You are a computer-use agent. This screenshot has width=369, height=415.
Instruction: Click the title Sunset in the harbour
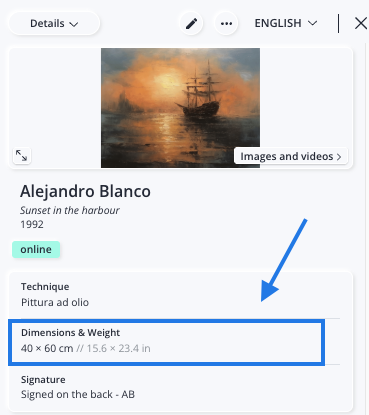coord(70,210)
